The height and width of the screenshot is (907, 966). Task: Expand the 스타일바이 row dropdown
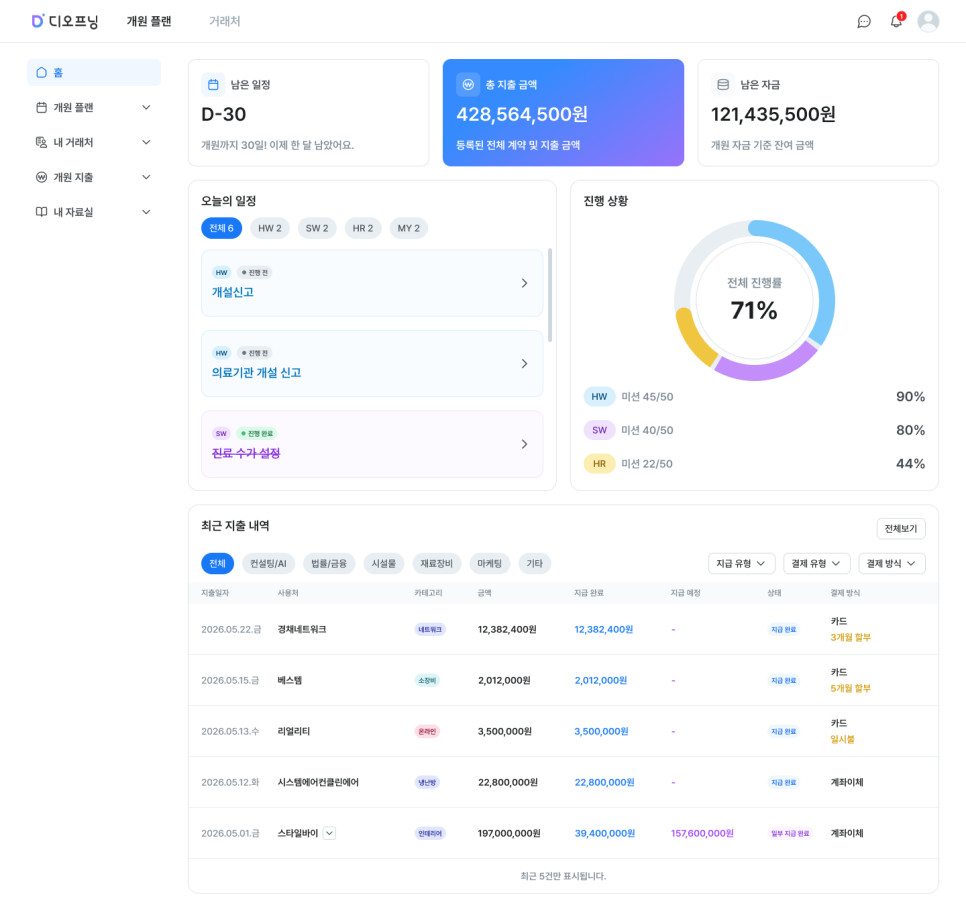coord(330,833)
